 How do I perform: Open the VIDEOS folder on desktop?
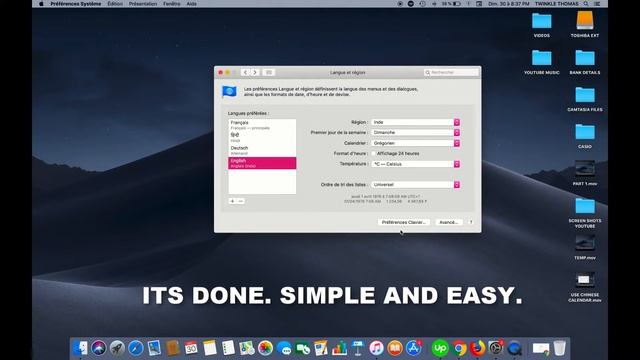coord(542,21)
